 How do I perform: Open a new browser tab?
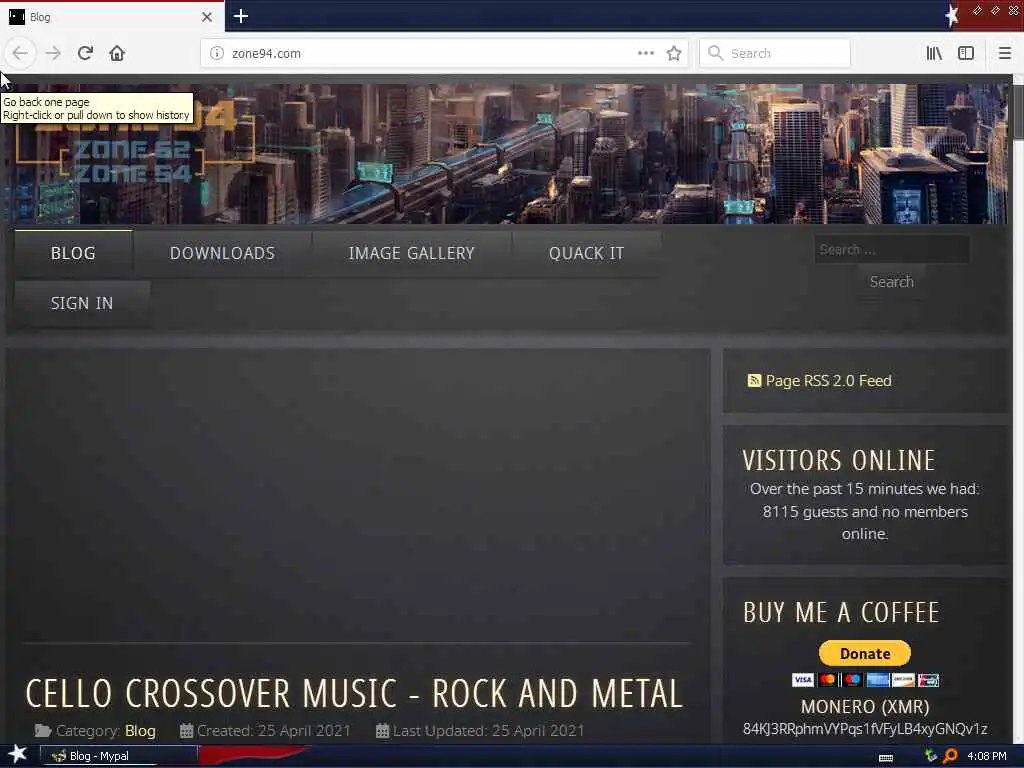point(240,16)
